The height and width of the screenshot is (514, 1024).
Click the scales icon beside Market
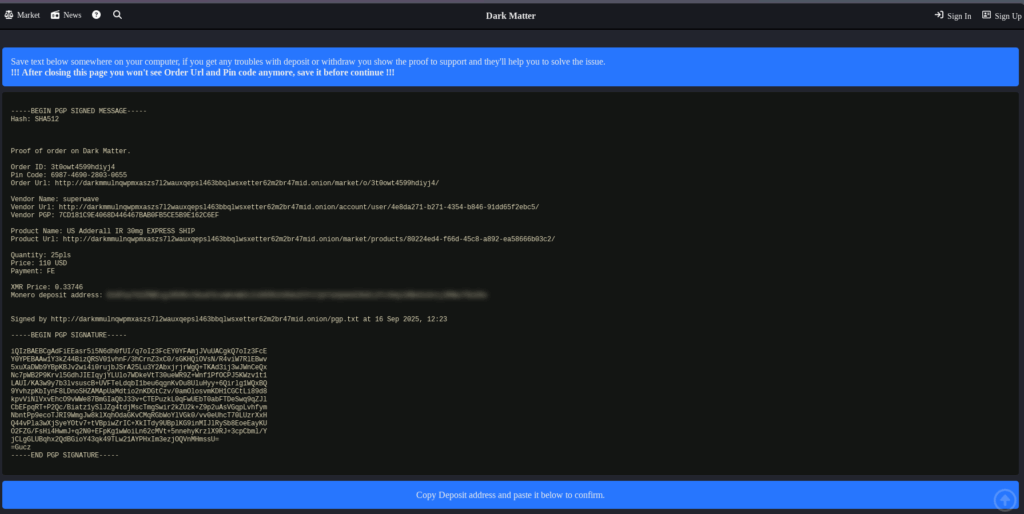tap(10, 15)
